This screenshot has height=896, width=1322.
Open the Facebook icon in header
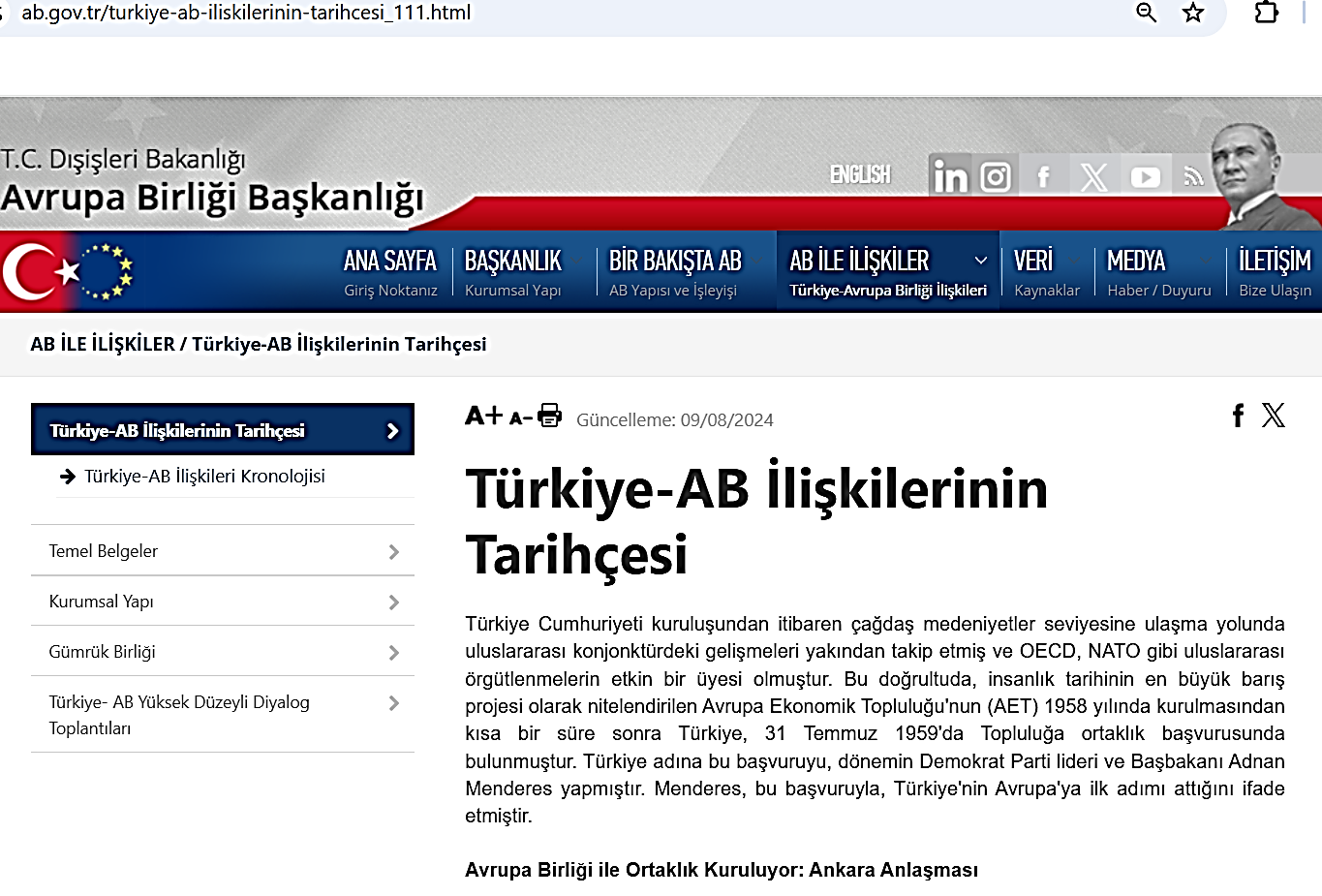pos(1044,176)
